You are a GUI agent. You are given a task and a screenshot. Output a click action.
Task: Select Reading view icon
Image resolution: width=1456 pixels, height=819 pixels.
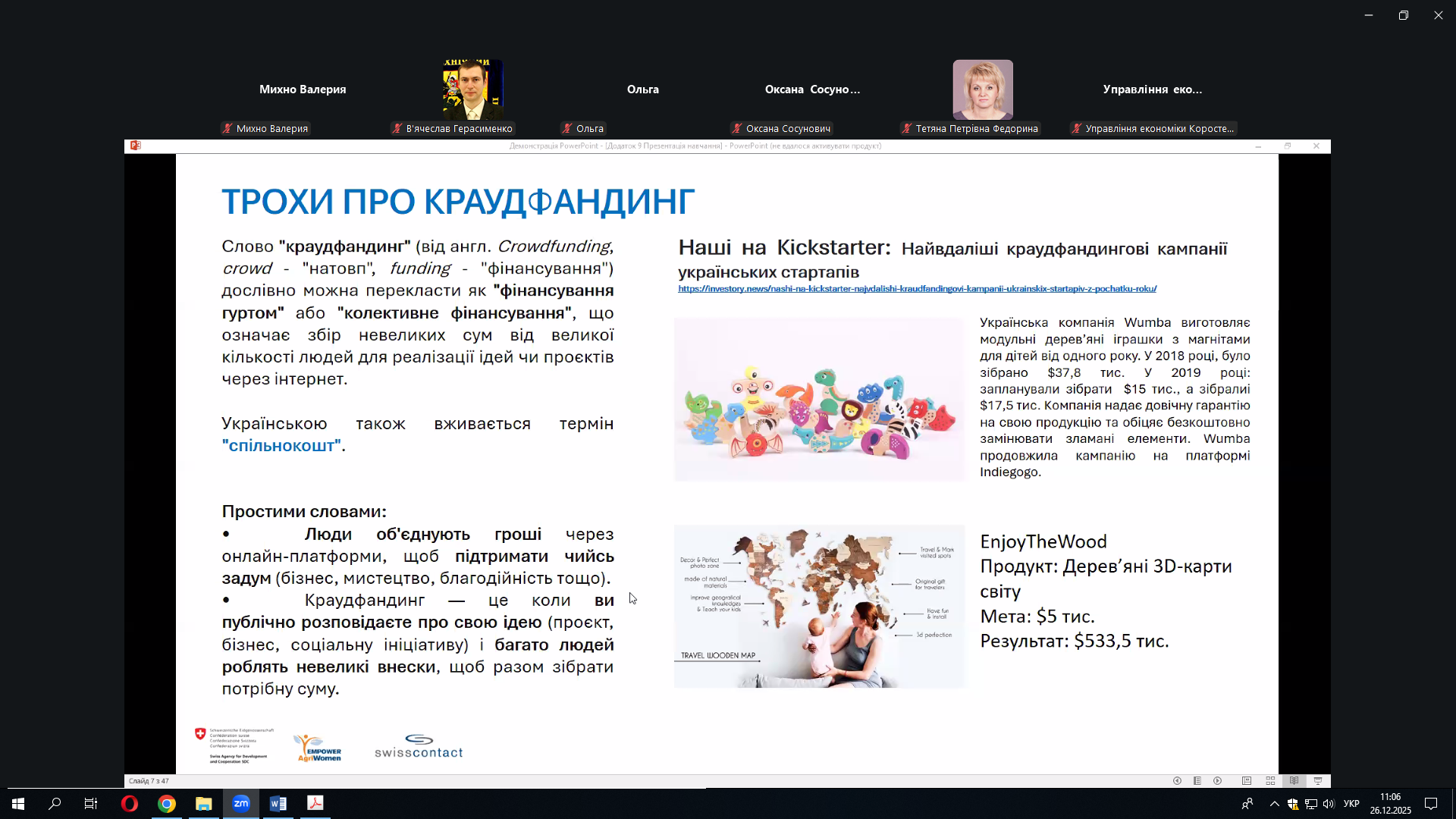(1294, 781)
